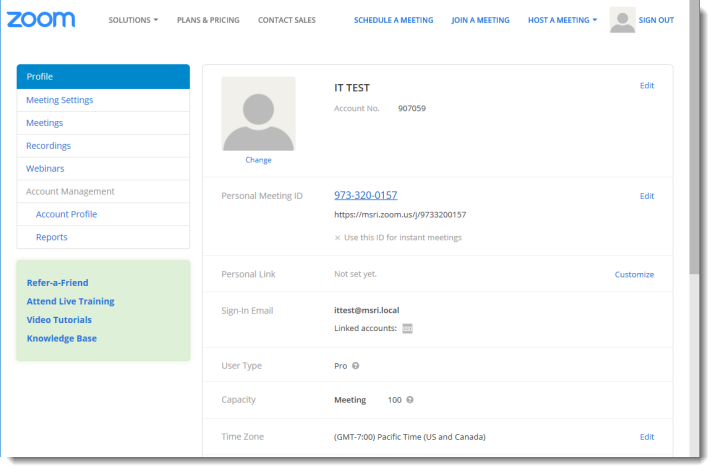Click the Pacific Time zone value

(x=409, y=437)
